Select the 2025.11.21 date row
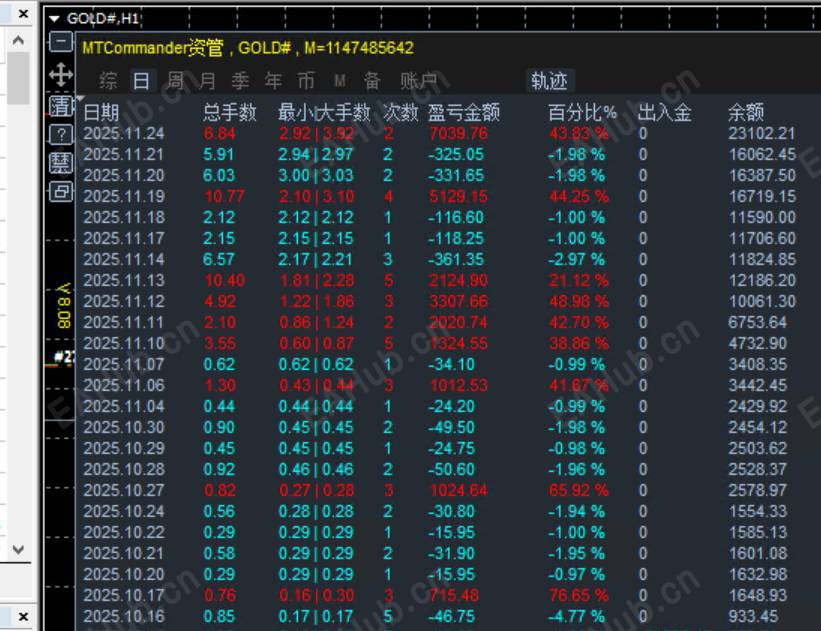This screenshot has height=631, width=821. [x=124, y=154]
